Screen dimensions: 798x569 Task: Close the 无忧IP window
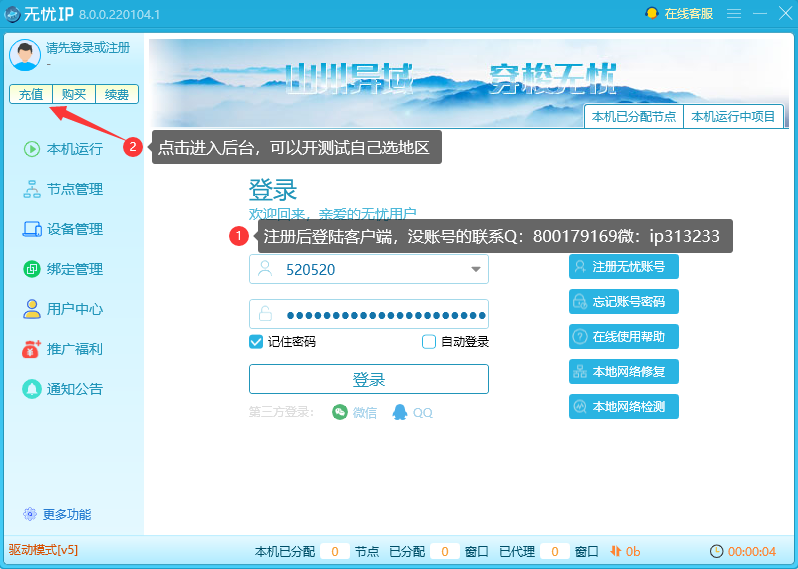point(785,14)
